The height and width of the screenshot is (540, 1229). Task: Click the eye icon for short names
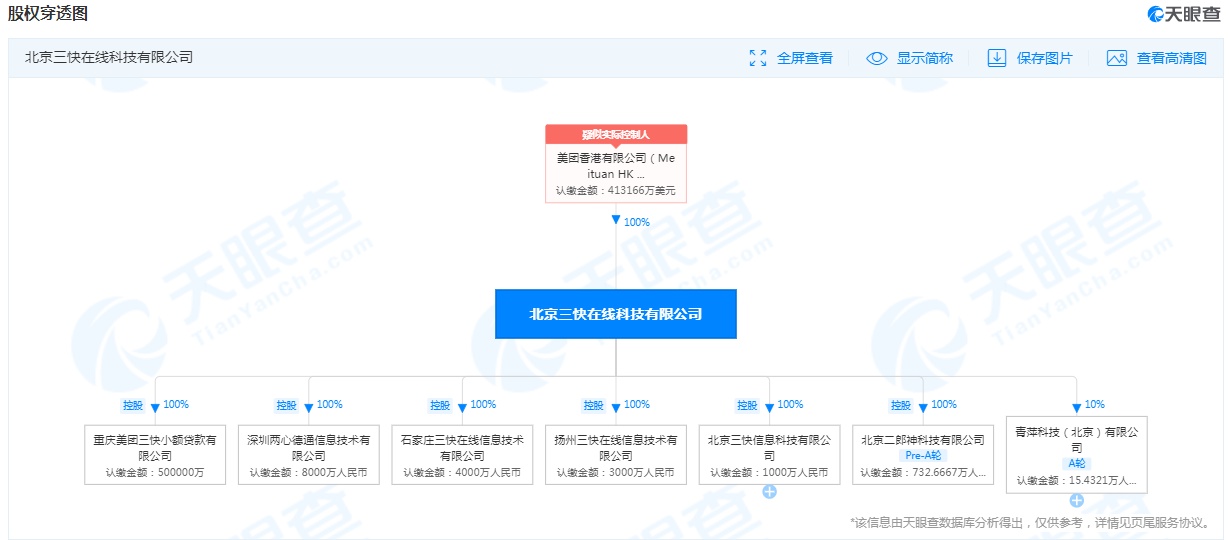877,58
